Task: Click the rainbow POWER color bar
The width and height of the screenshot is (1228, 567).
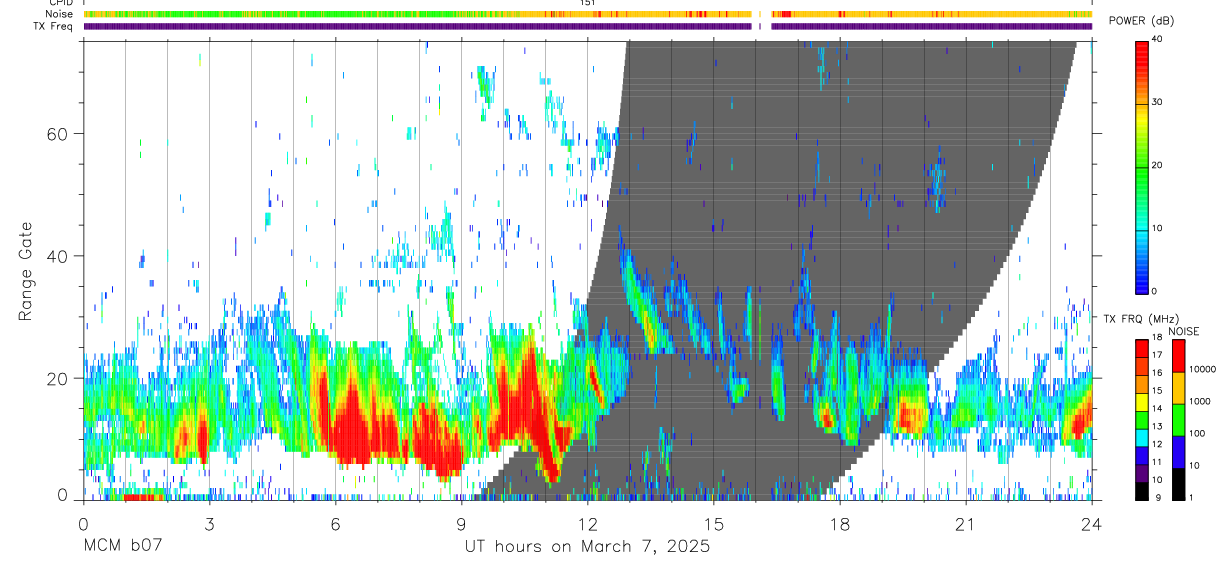Action: coord(1141,166)
